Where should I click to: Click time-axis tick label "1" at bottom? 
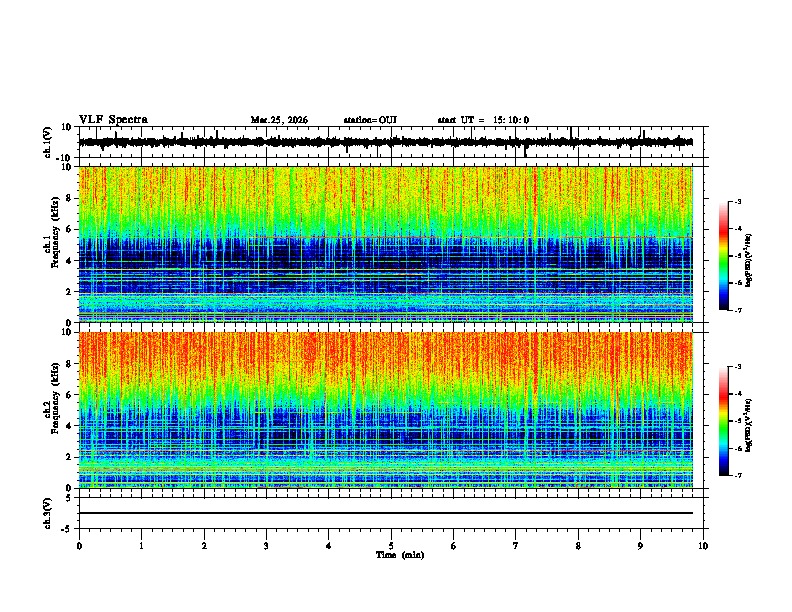click(141, 546)
